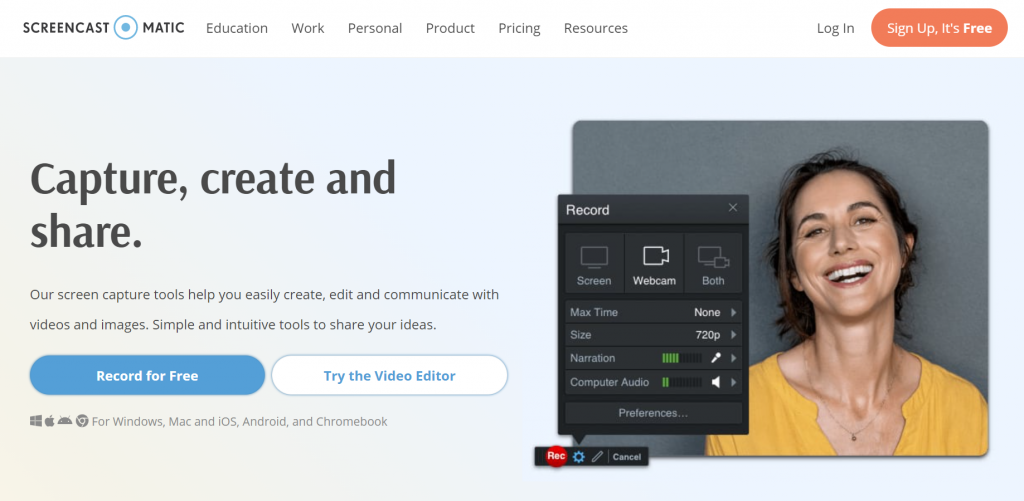Click the red Rec button
Image resolution: width=1024 pixels, height=501 pixels.
click(x=556, y=456)
